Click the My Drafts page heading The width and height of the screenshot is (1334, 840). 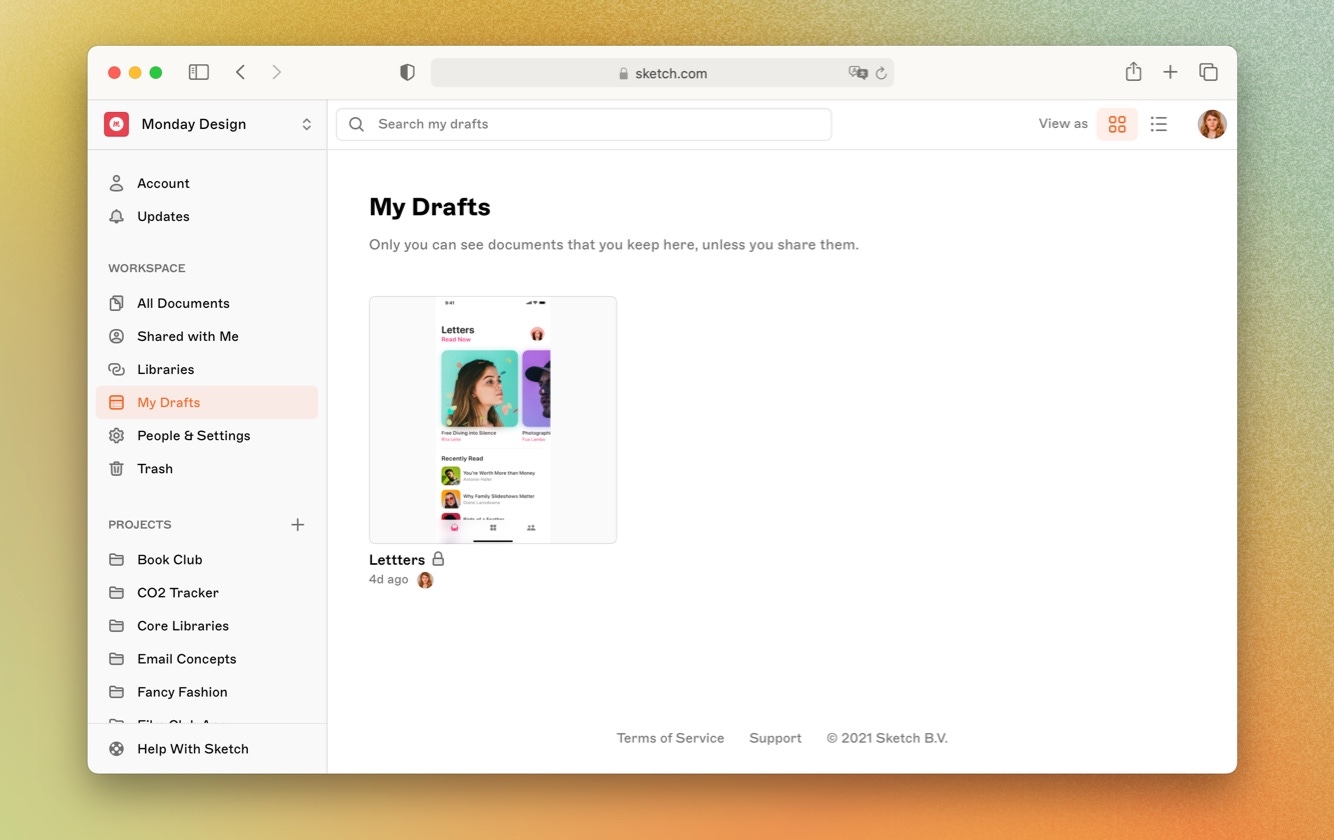(430, 207)
